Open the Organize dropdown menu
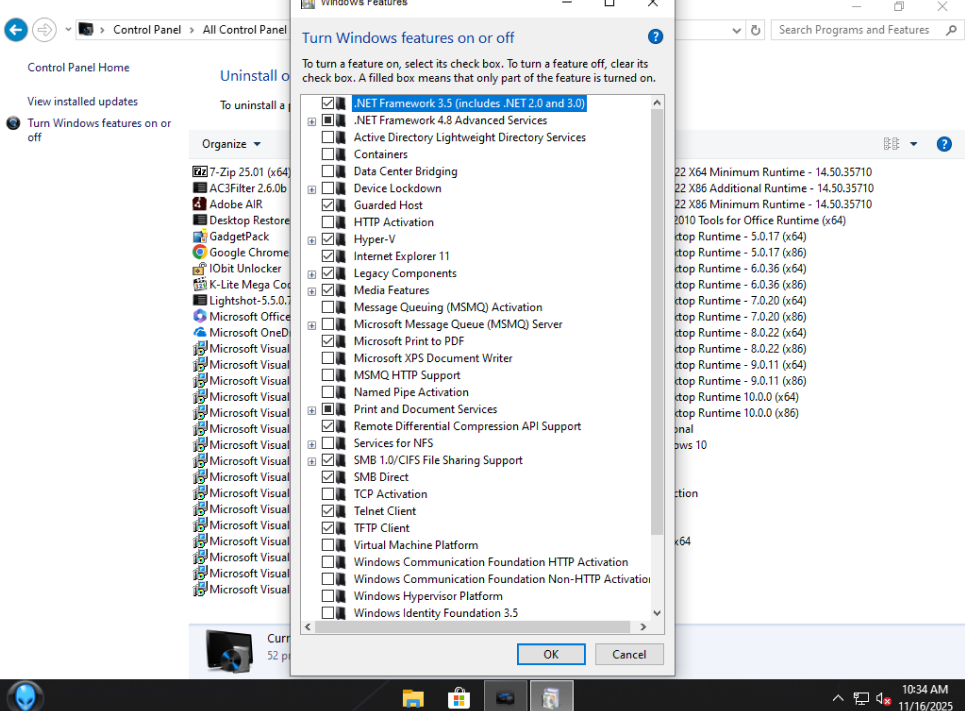 pyautogui.click(x=231, y=144)
